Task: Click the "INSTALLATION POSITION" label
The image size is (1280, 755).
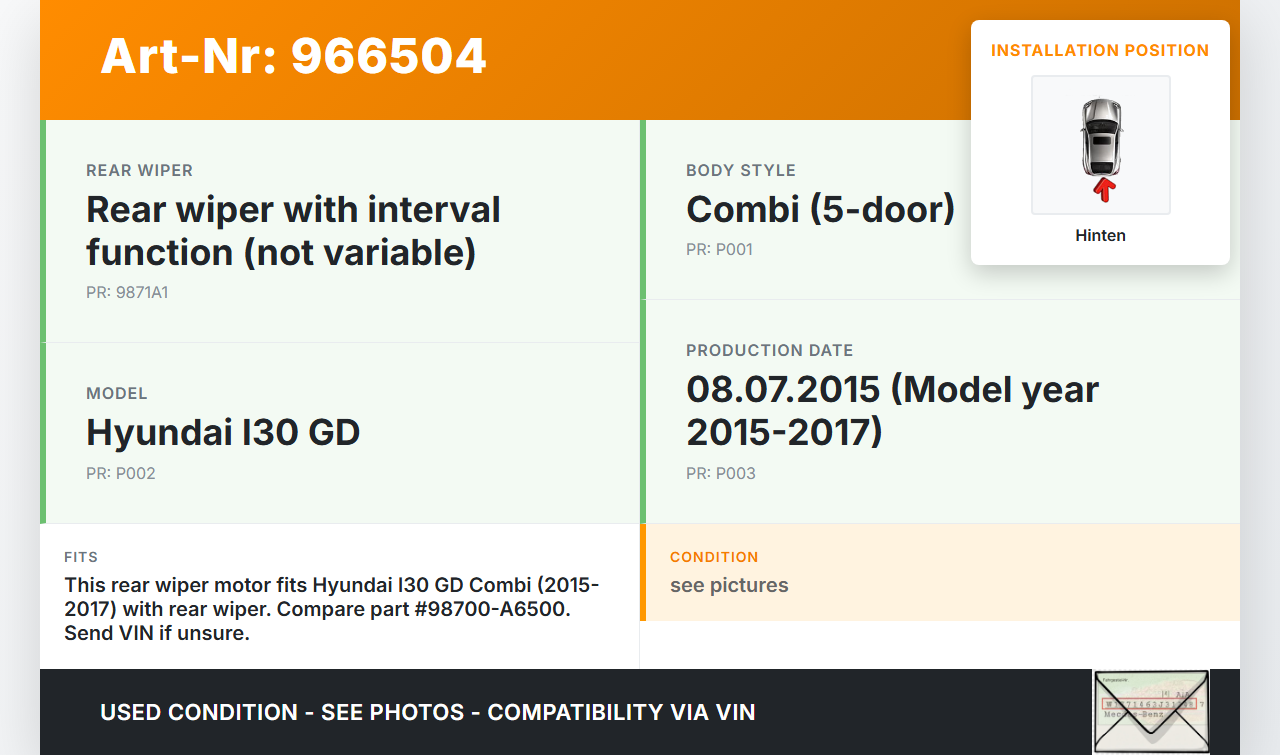Action: point(1100,50)
